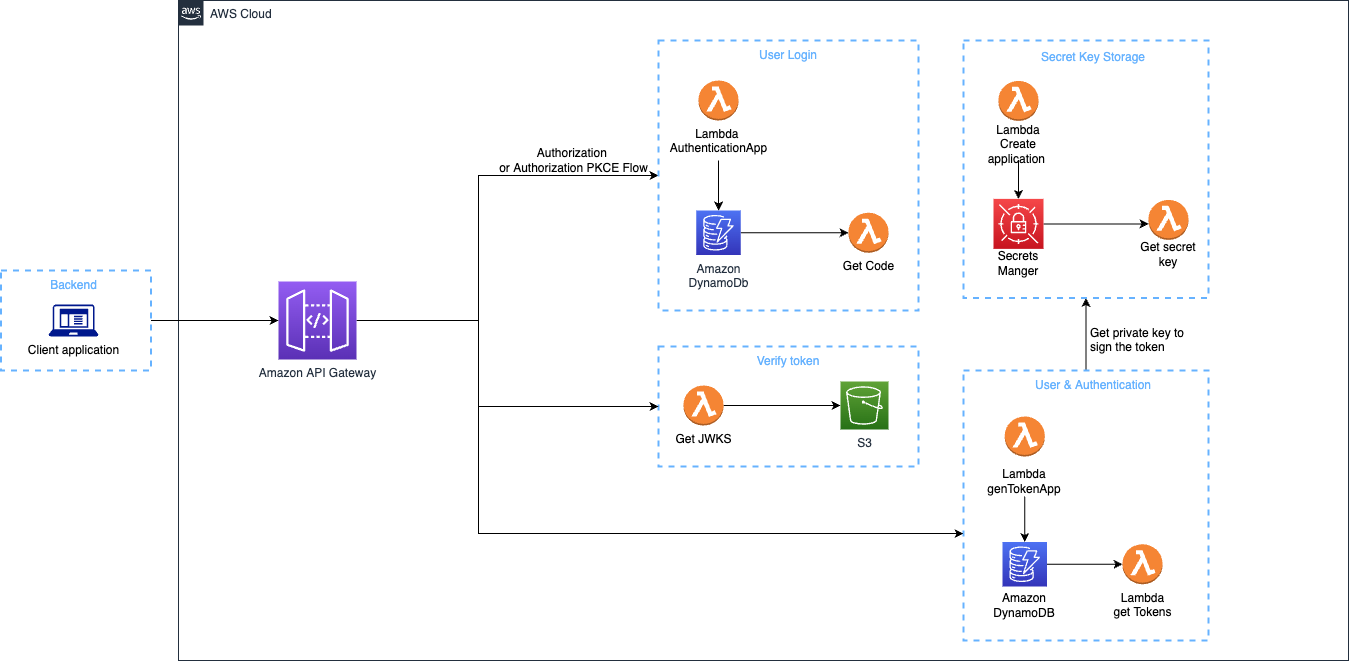1349x661 pixels.
Task: Select the Verify token group label
Action: [x=787, y=361]
